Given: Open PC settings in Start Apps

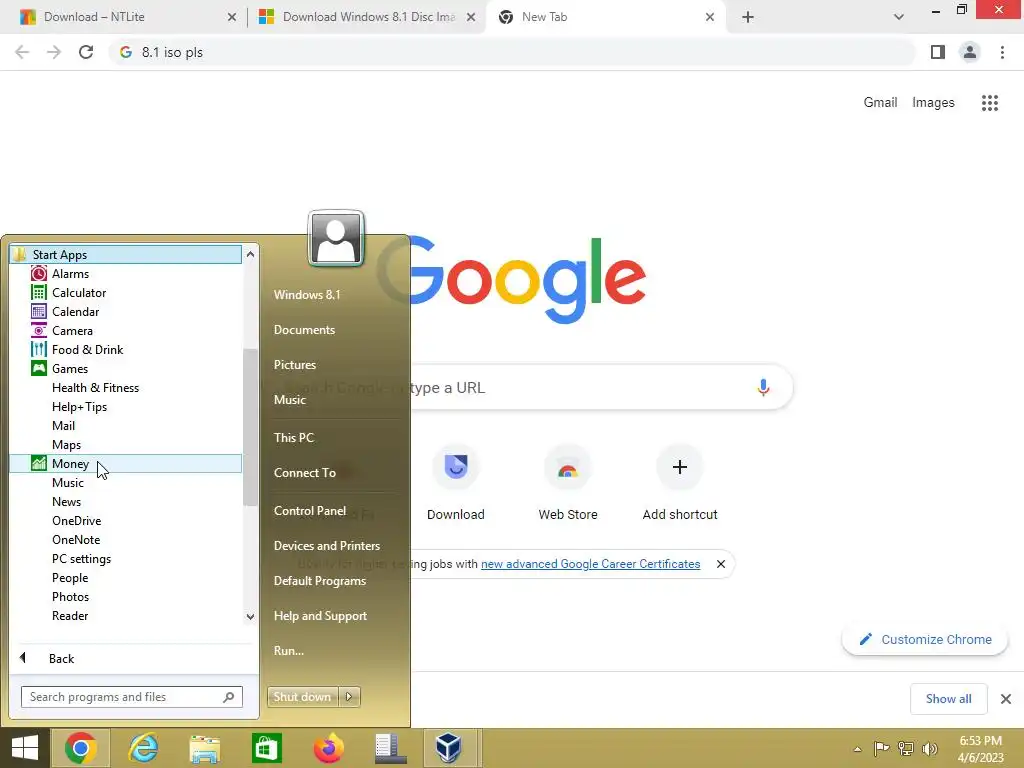Looking at the screenshot, I should [81, 558].
